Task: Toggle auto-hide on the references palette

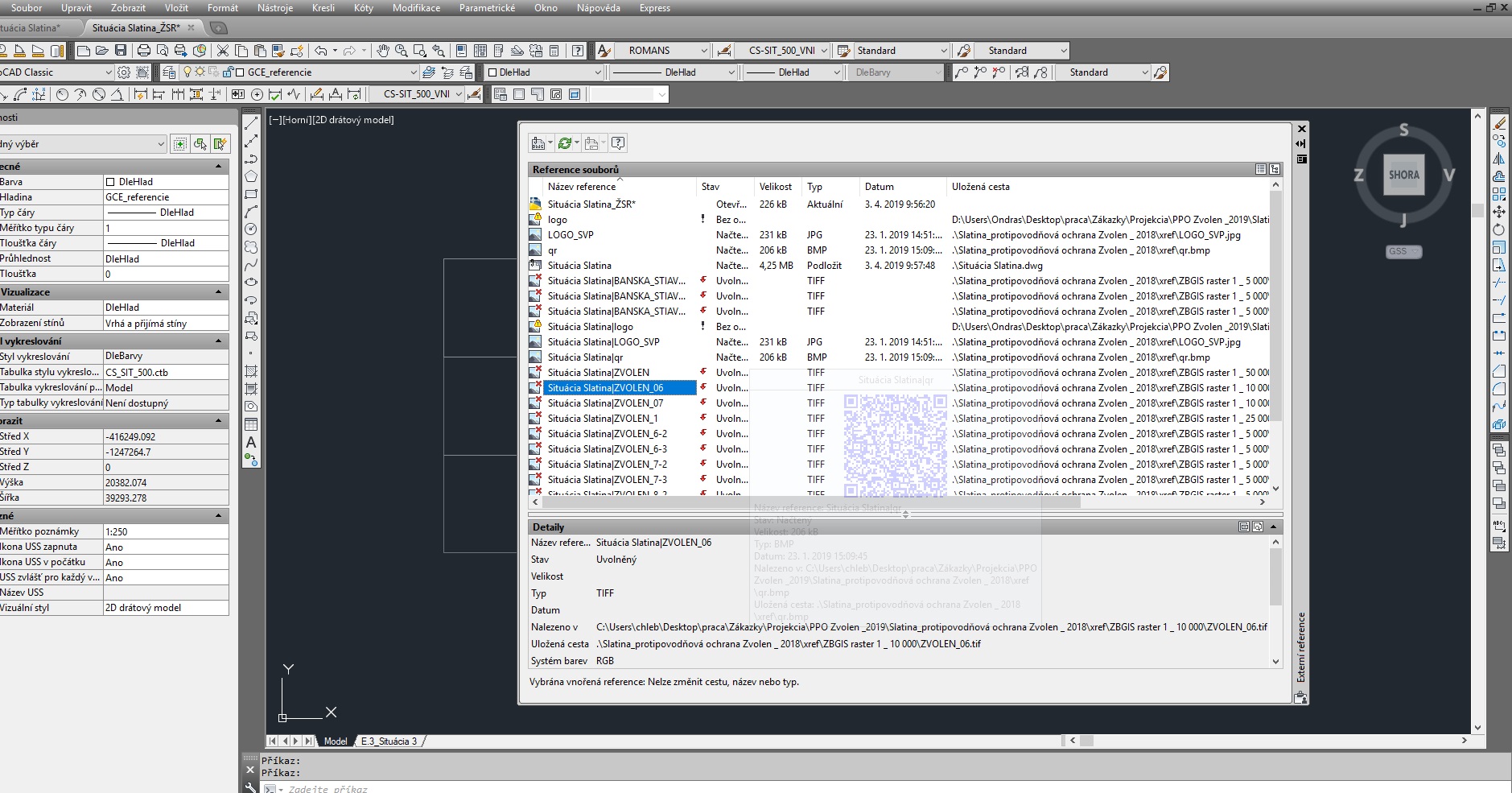Action: (1301, 143)
